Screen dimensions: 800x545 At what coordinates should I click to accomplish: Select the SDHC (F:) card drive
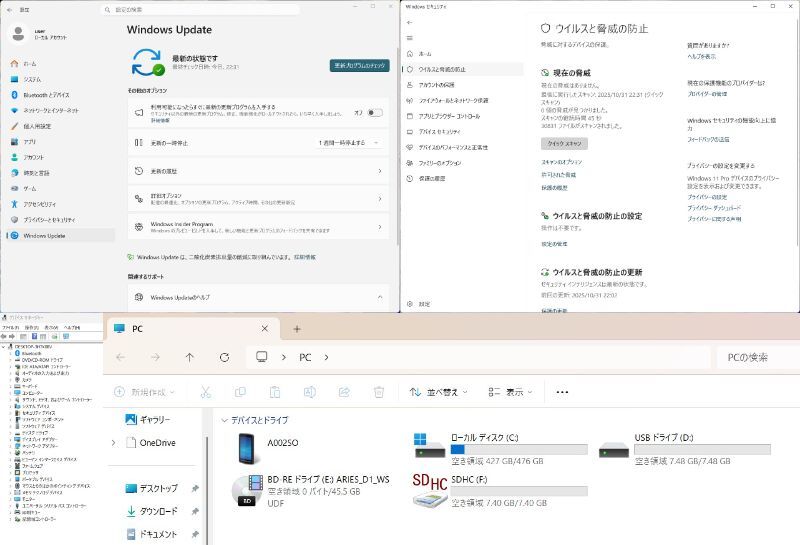[500, 491]
